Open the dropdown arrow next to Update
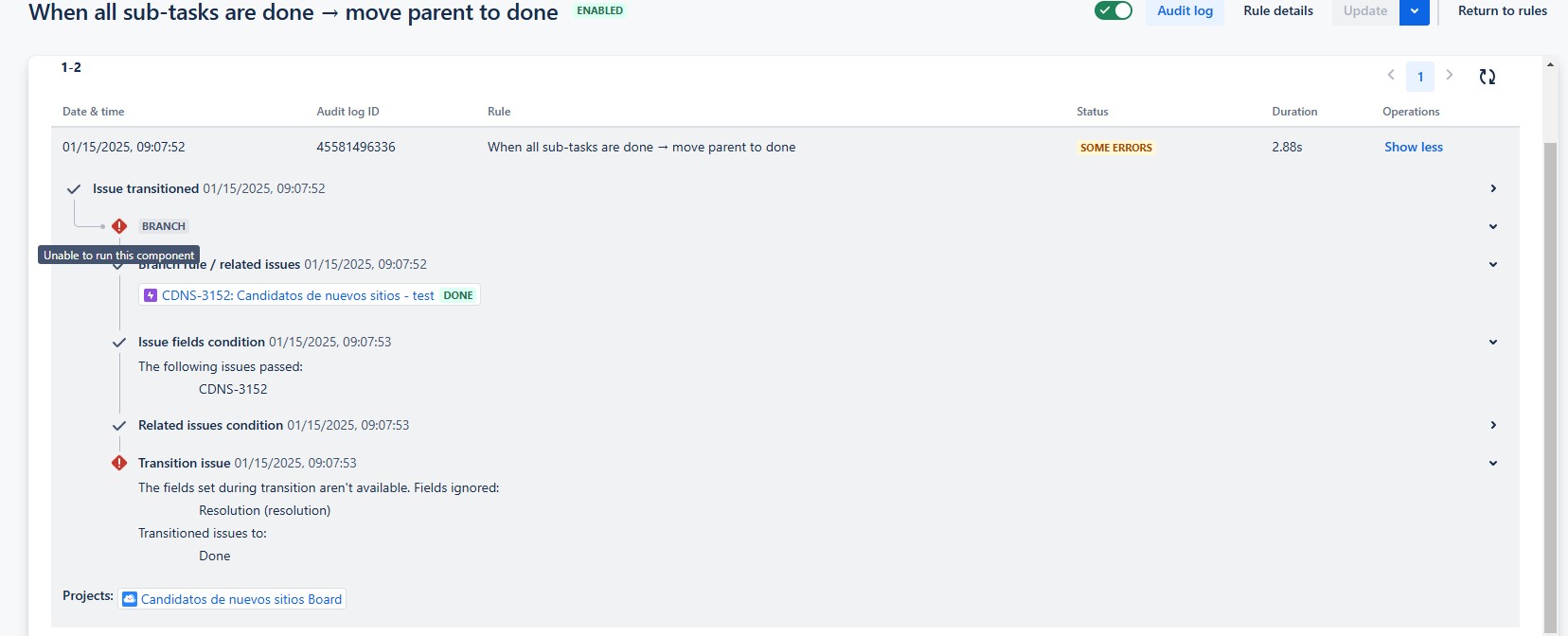Image resolution: width=1568 pixels, height=636 pixels. [x=1415, y=11]
